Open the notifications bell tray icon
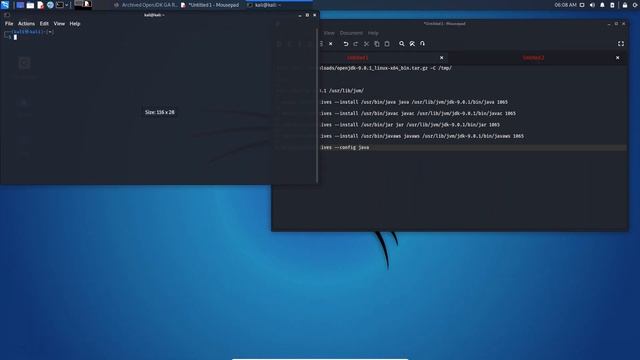 coord(602,5)
